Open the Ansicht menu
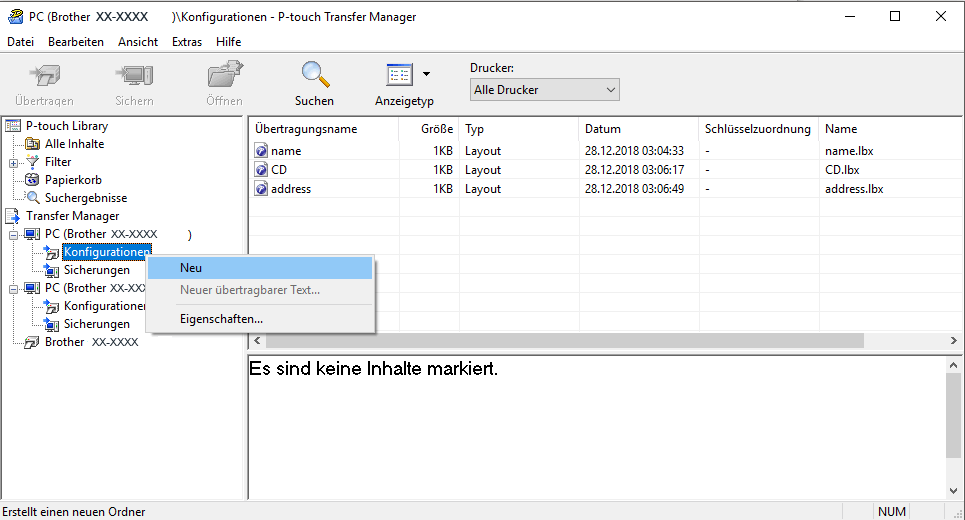The height and width of the screenshot is (520, 965). [138, 42]
